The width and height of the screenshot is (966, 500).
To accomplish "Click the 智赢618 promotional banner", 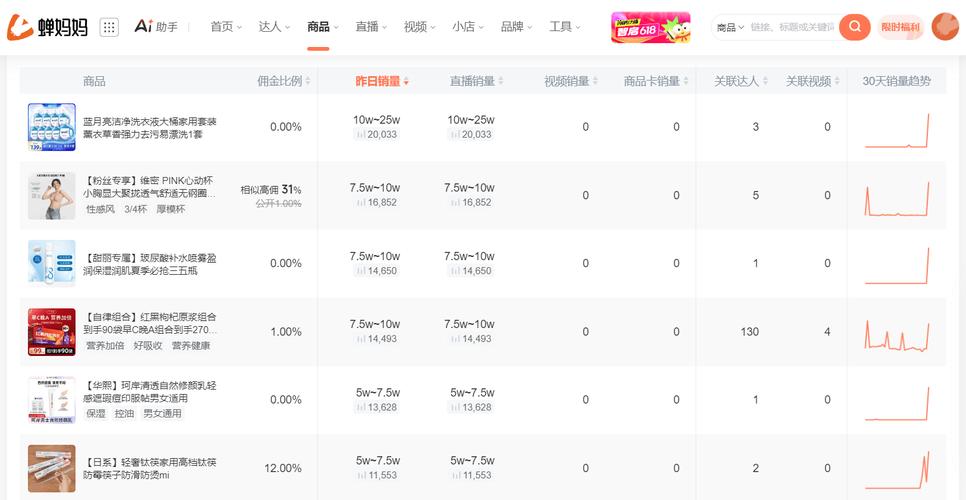I will click(650, 27).
